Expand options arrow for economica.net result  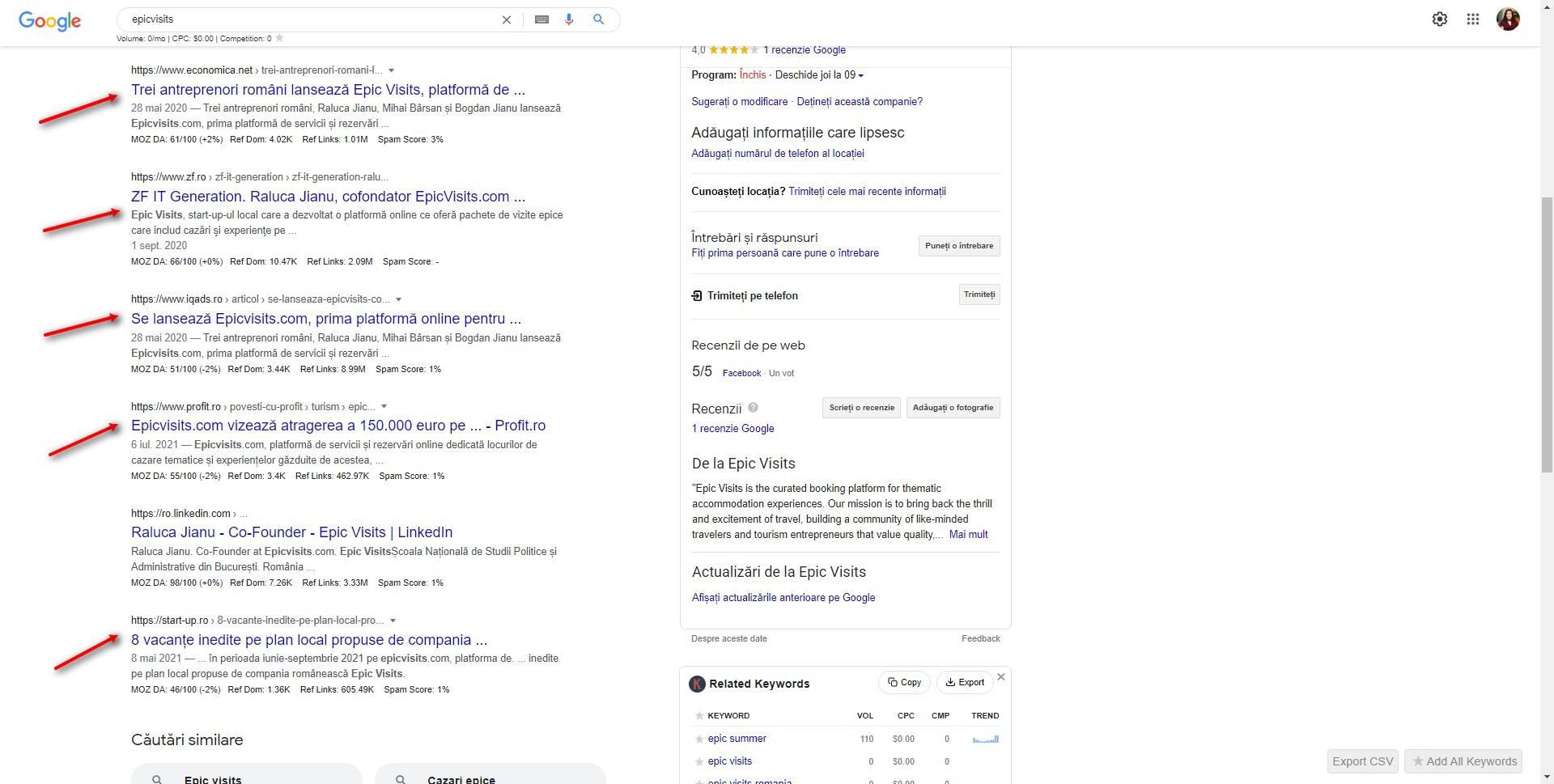(392, 70)
